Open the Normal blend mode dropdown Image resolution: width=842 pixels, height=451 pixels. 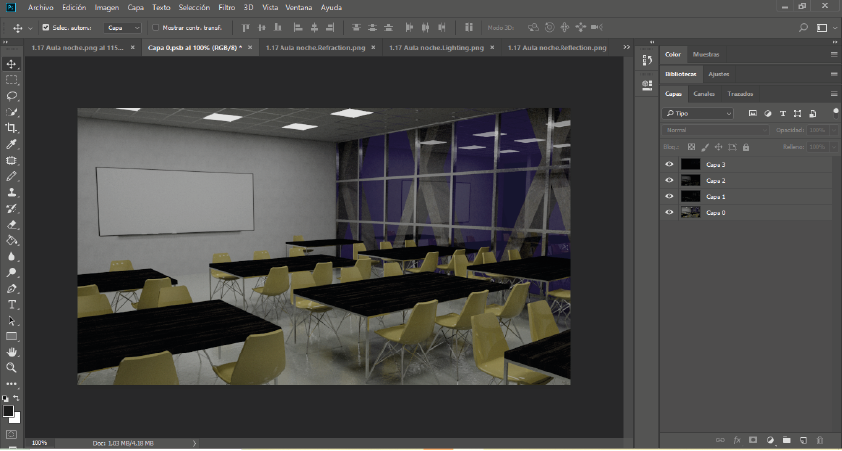point(716,130)
